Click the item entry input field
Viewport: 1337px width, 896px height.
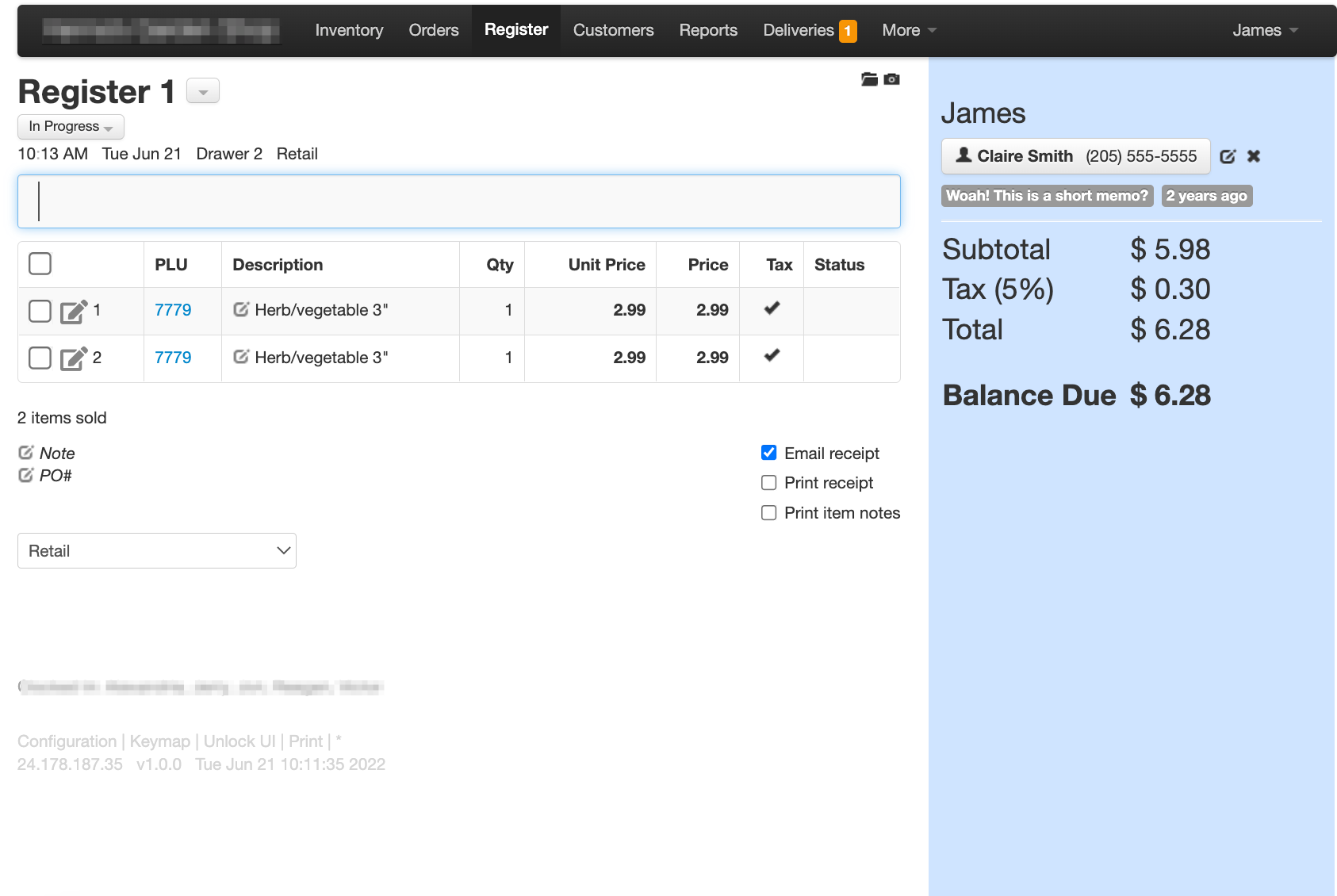point(459,201)
